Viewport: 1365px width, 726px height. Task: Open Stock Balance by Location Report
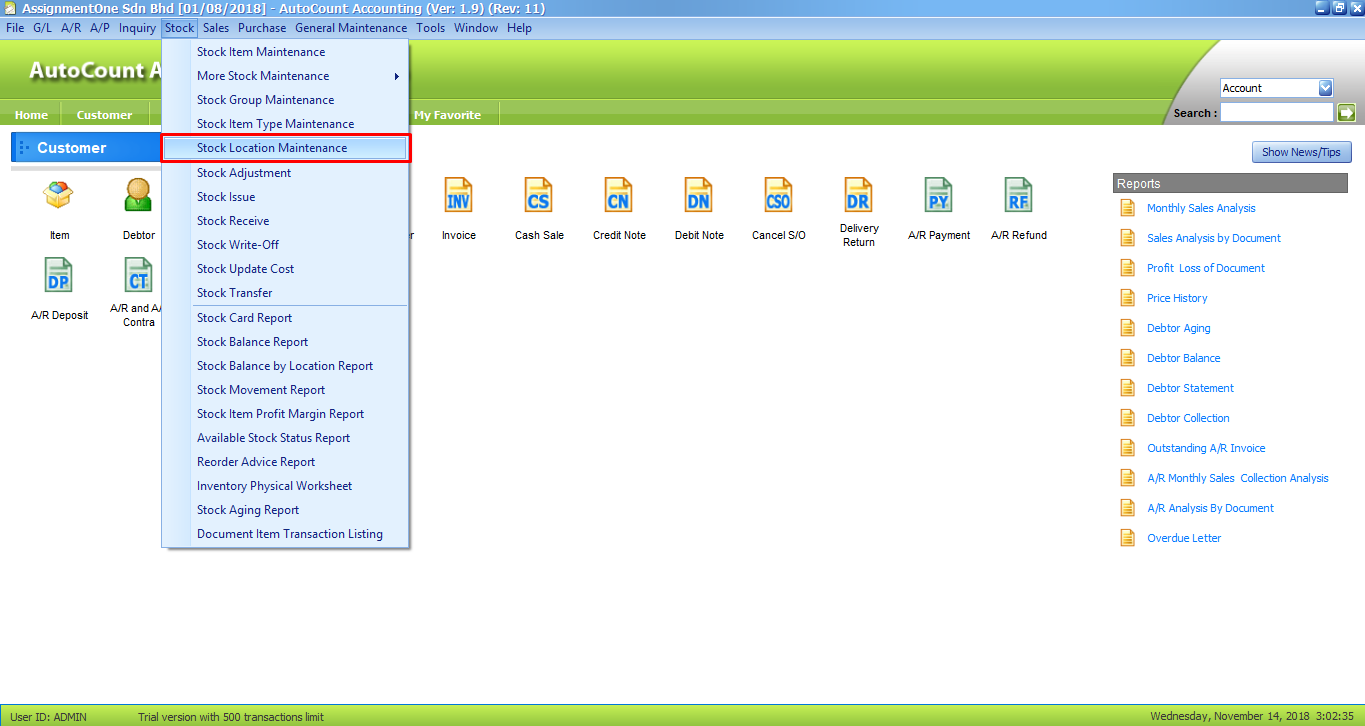coord(286,366)
